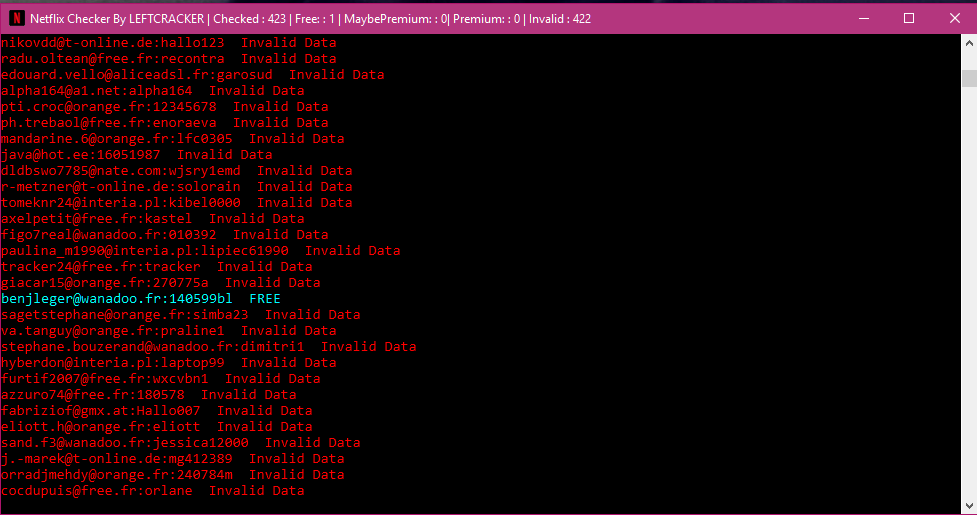Click the line starting with axelpetit
The width and height of the screenshot is (977, 515).
(x=96, y=219)
